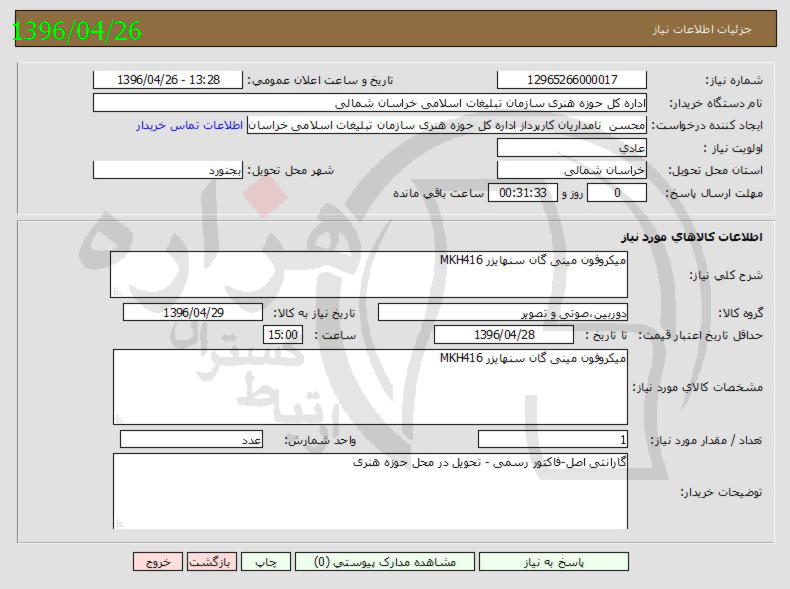This screenshot has height=589, width=790.
Task: Click the label حداقل تاریخ اعتبار قیمت
Action: point(700,335)
